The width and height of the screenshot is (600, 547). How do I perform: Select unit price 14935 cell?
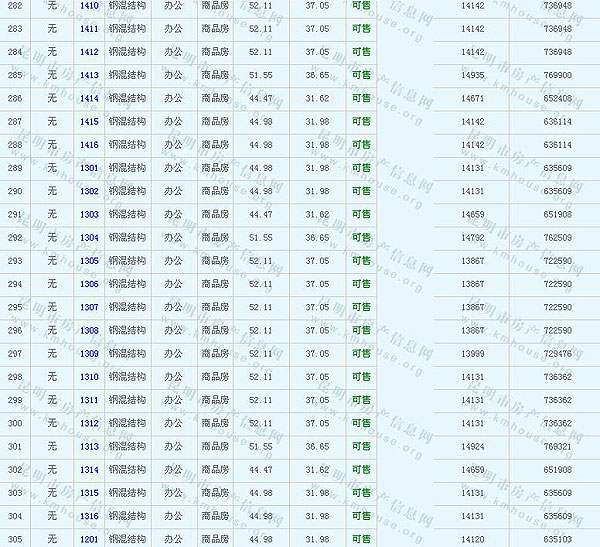coord(473,75)
